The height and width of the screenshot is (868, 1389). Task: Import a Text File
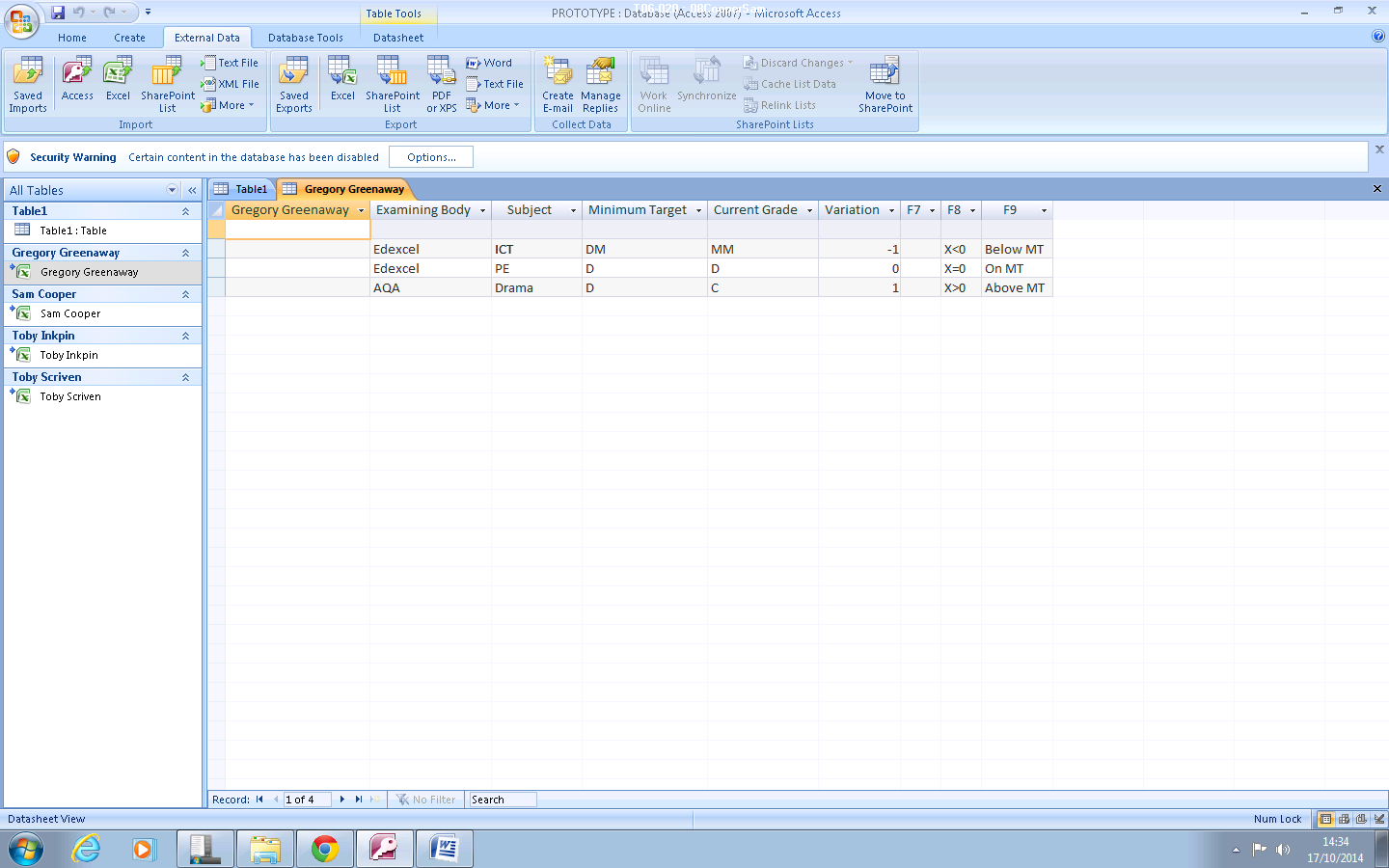[x=230, y=63]
